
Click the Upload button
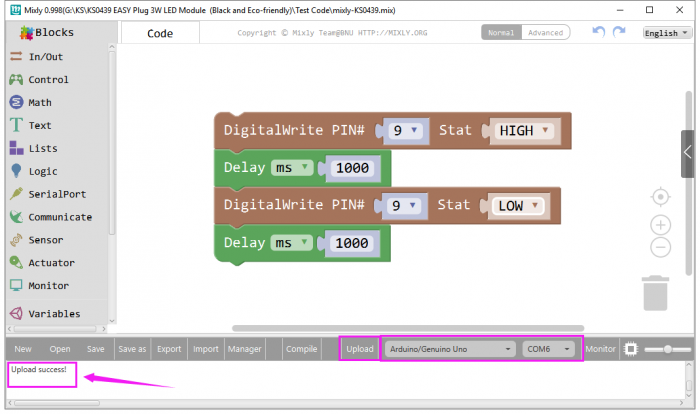pyautogui.click(x=360, y=349)
